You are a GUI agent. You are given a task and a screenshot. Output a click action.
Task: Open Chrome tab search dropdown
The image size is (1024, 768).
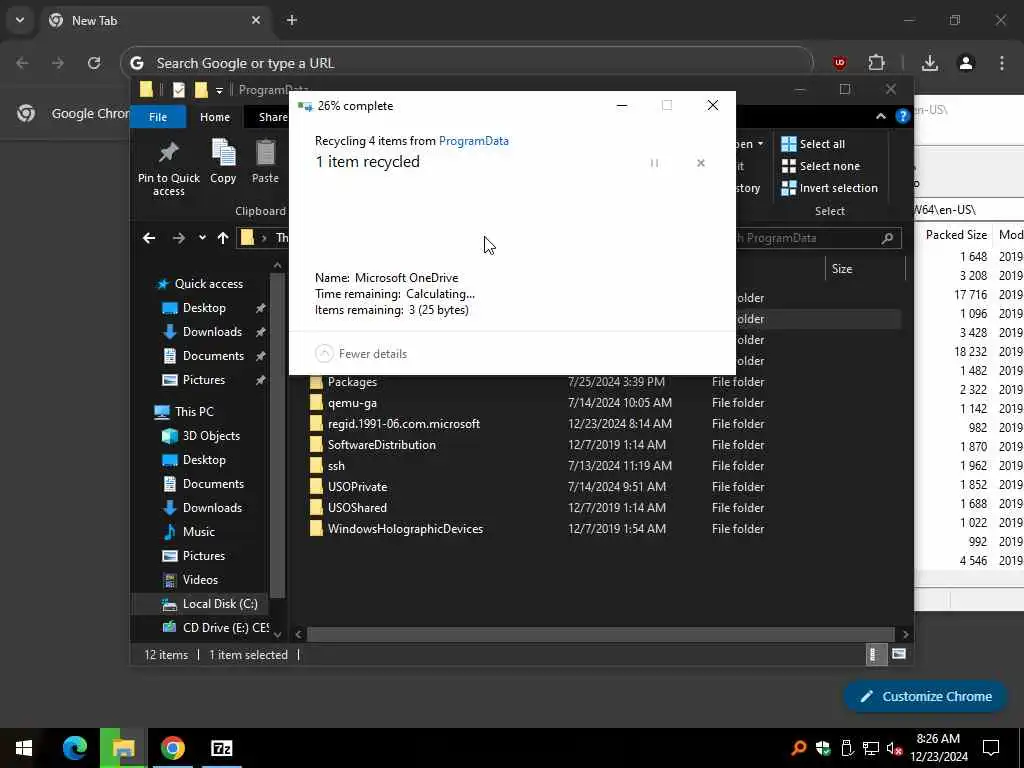[20, 20]
